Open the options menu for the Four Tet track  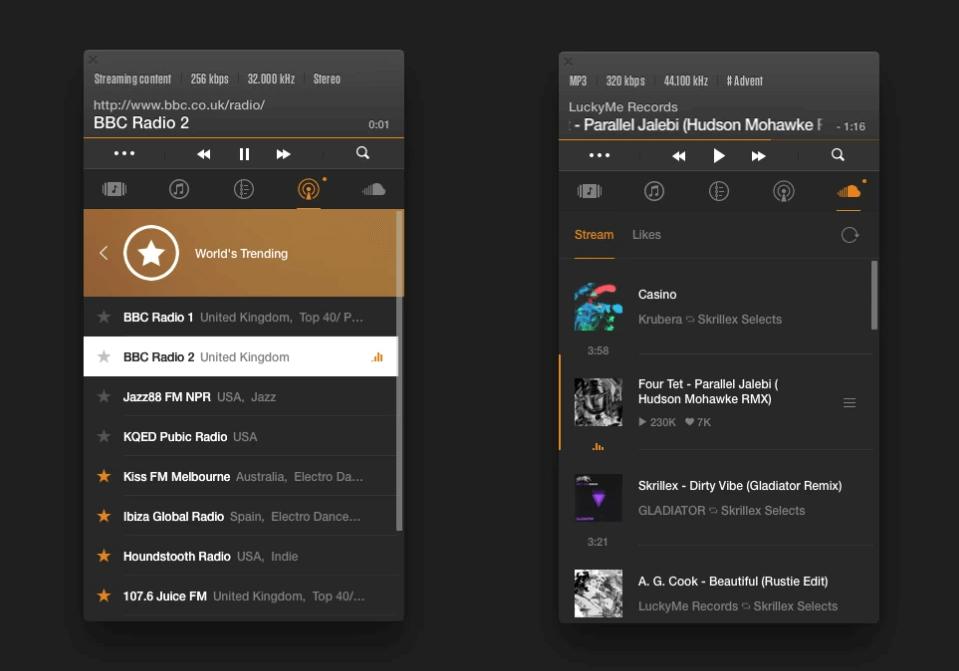(850, 403)
